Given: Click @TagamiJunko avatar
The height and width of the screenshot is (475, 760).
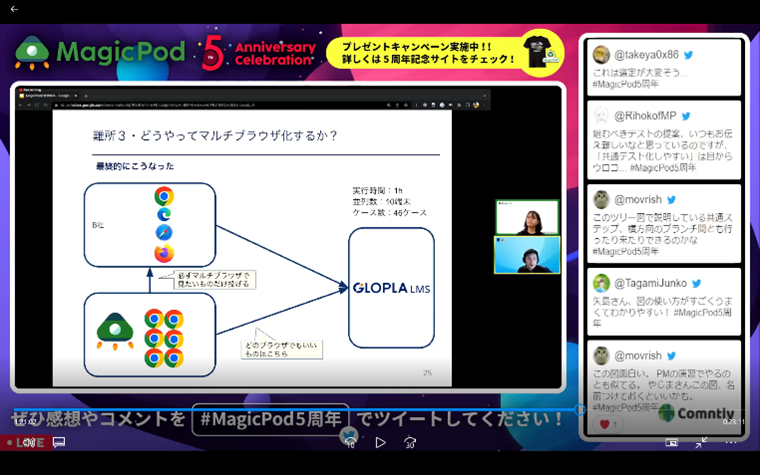Looking at the screenshot, I should pyautogui.click(x=602, y=283).
